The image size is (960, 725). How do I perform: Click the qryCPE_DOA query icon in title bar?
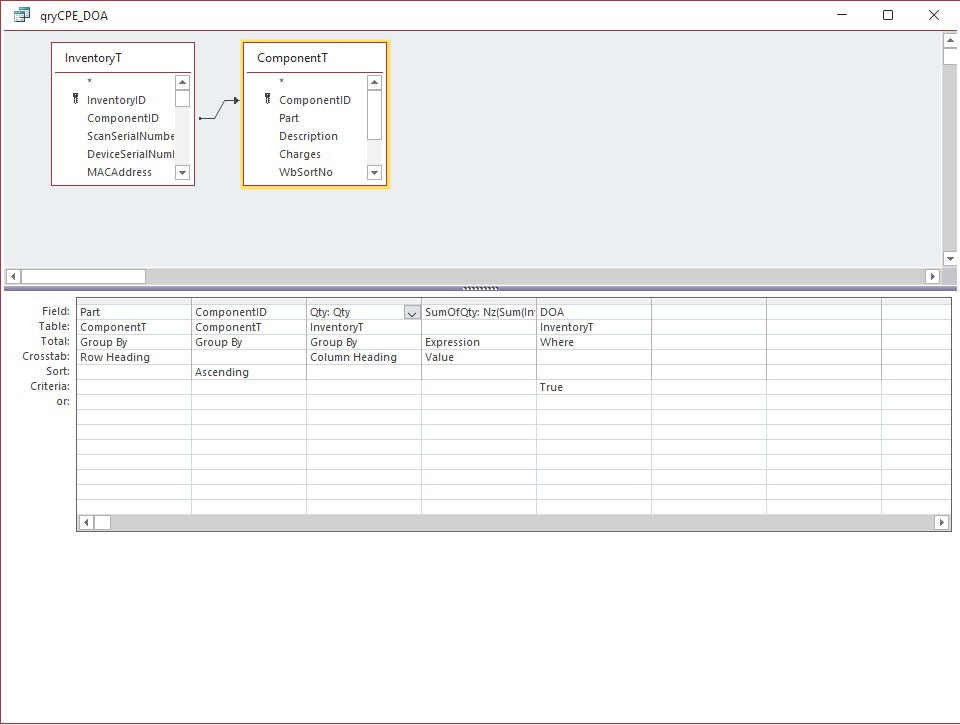(22, 15)
